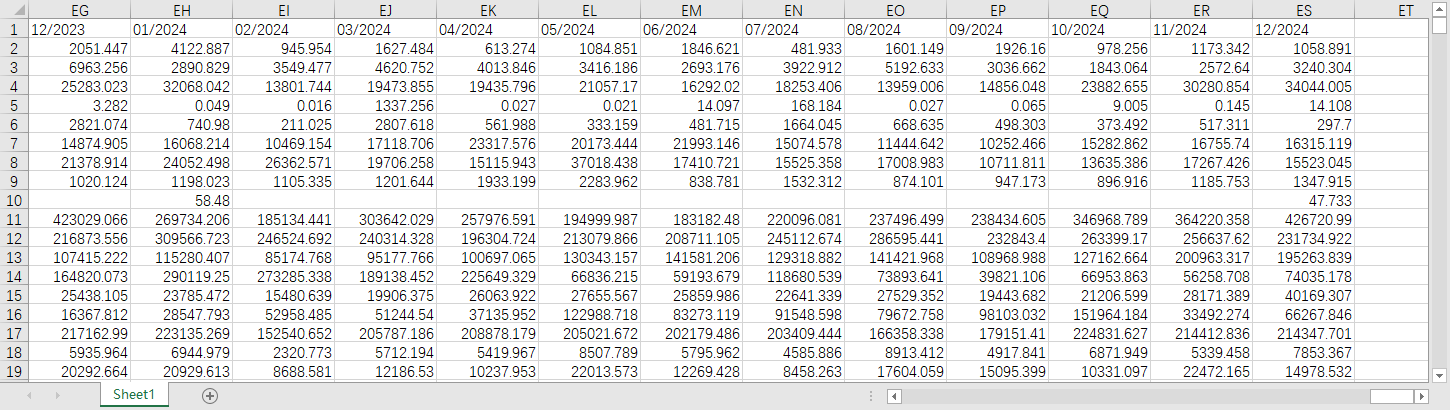Click horizontal scrollbar right arrow
This screenshot has width=1450, height=410.
pyautogui.click(x=1421, y=397)
